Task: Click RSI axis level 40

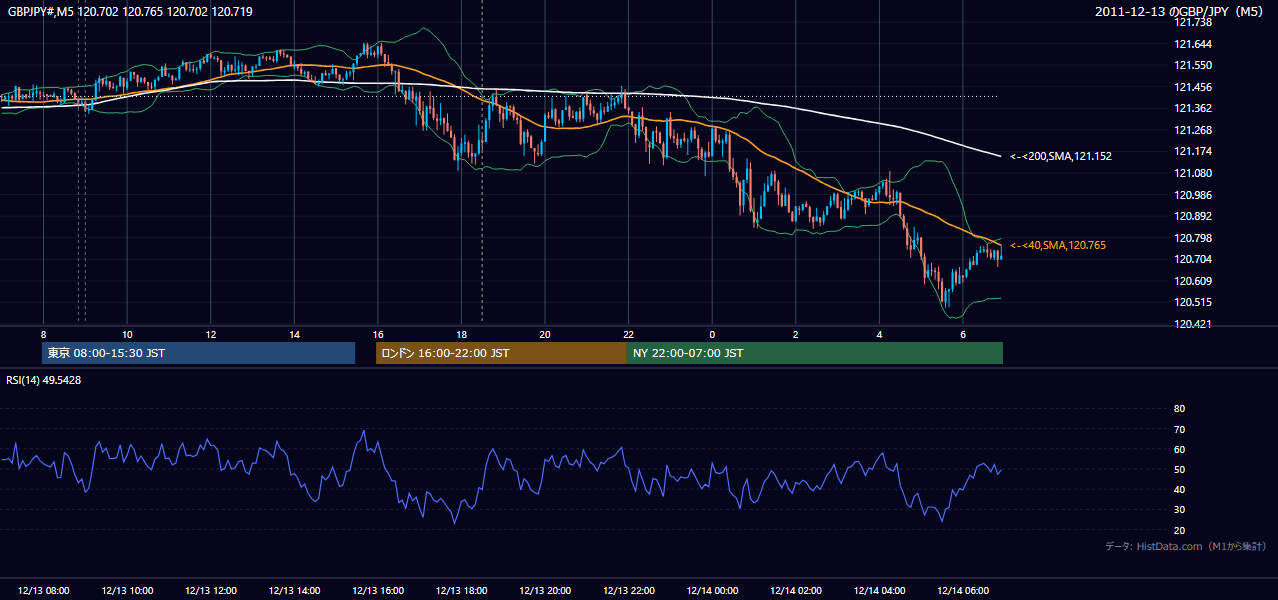Action: (x=1179, y=490)
